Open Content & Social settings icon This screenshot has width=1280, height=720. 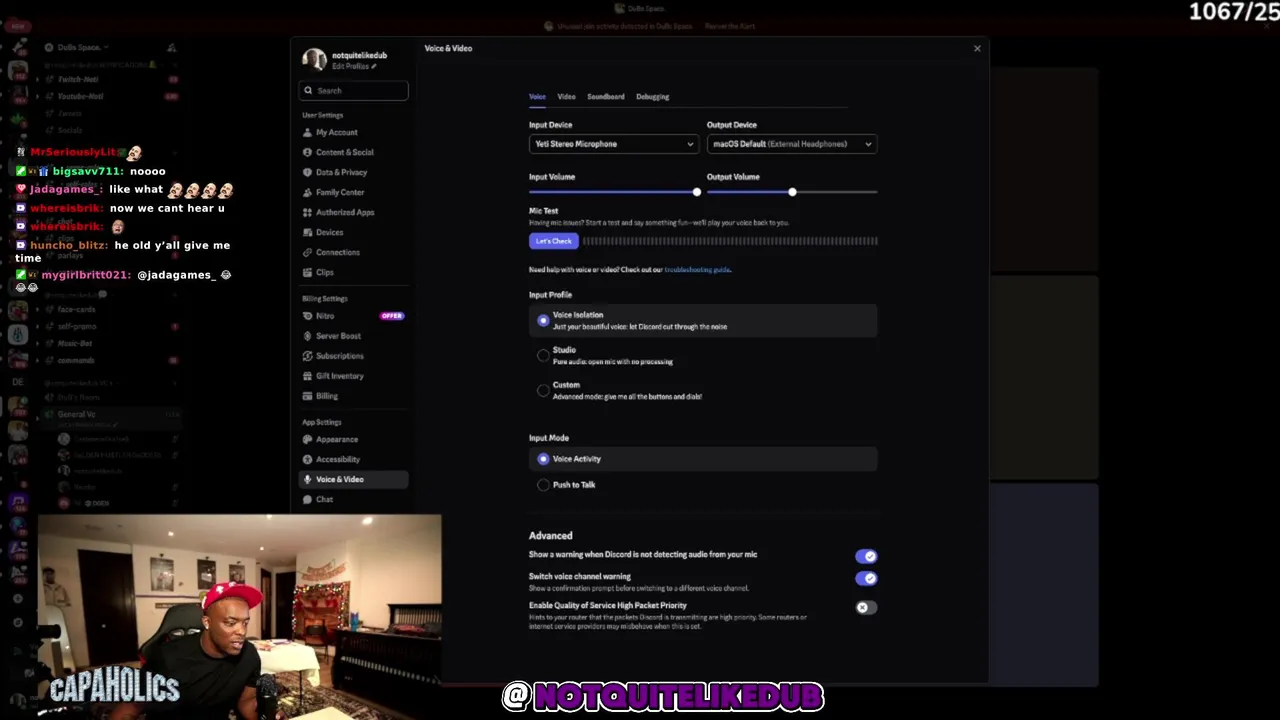(x=307, y=152)
